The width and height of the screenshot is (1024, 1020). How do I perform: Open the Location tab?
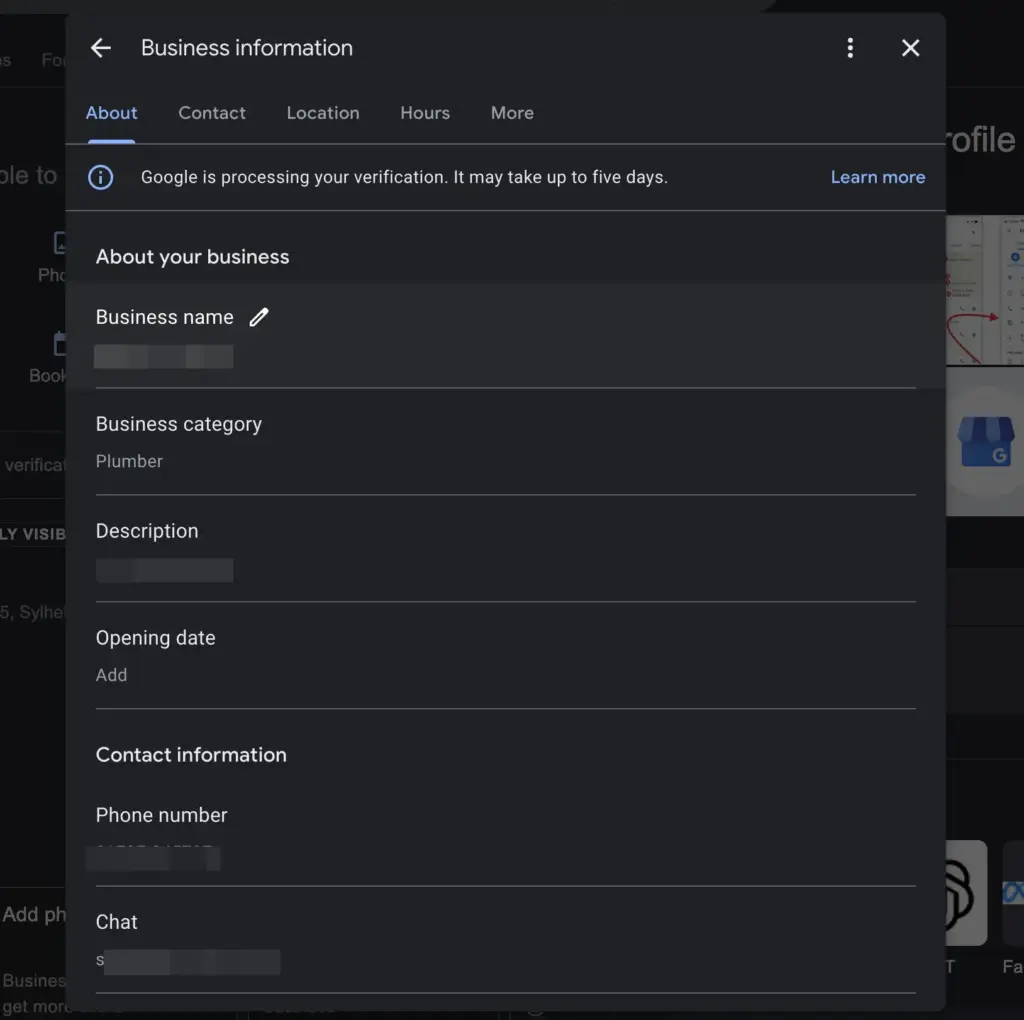pyautogui.click(x=323, y=113)
